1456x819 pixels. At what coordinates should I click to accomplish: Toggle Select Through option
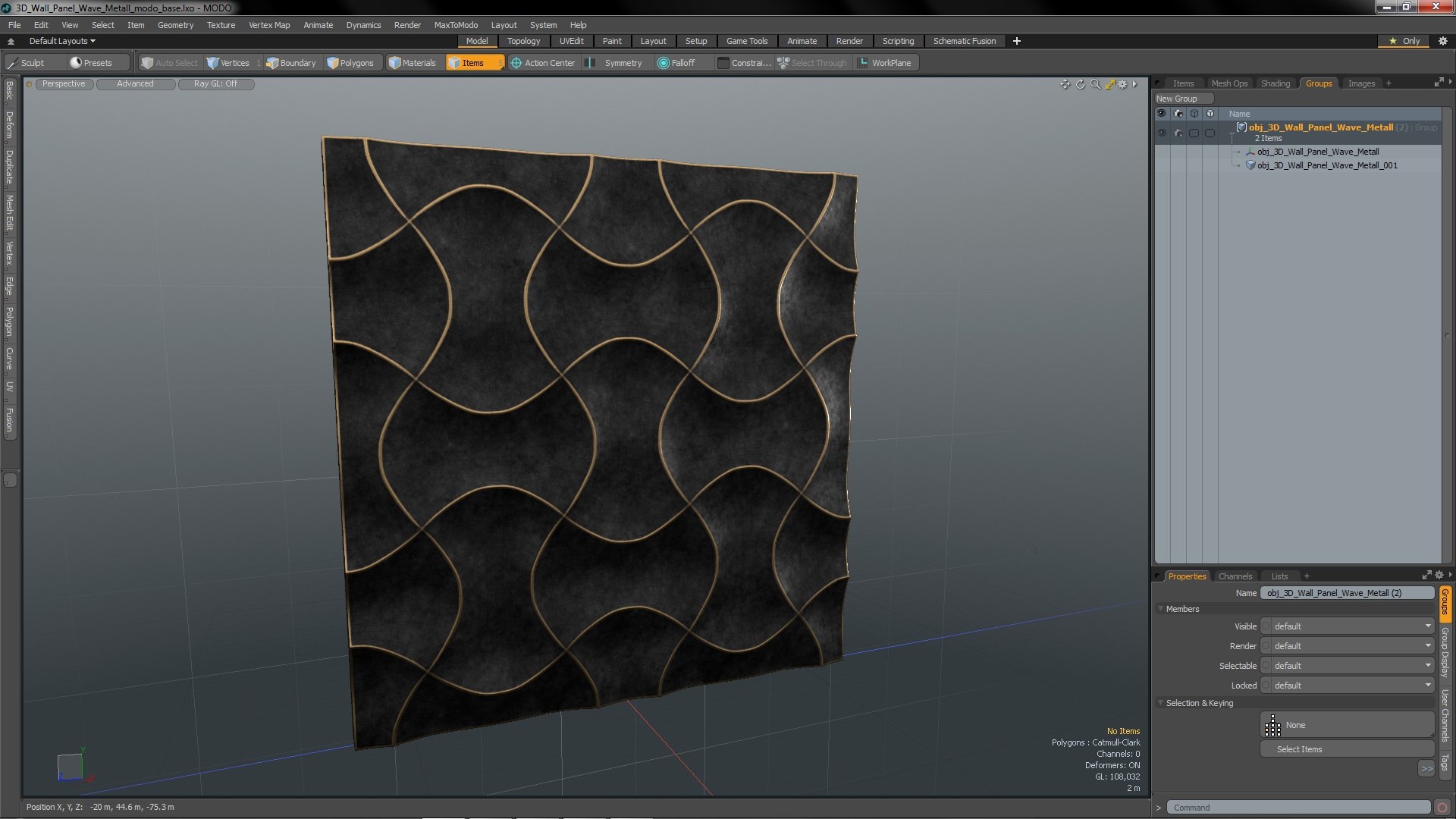[812, 63]
